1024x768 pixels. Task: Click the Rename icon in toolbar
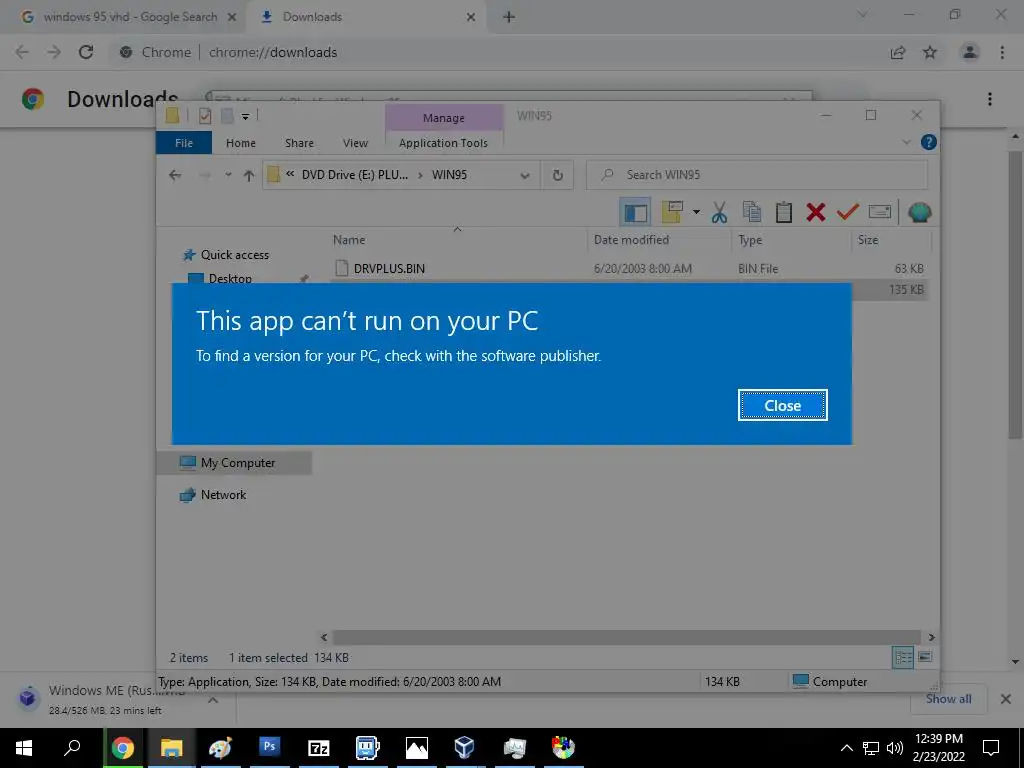click(x=880, y=212)
